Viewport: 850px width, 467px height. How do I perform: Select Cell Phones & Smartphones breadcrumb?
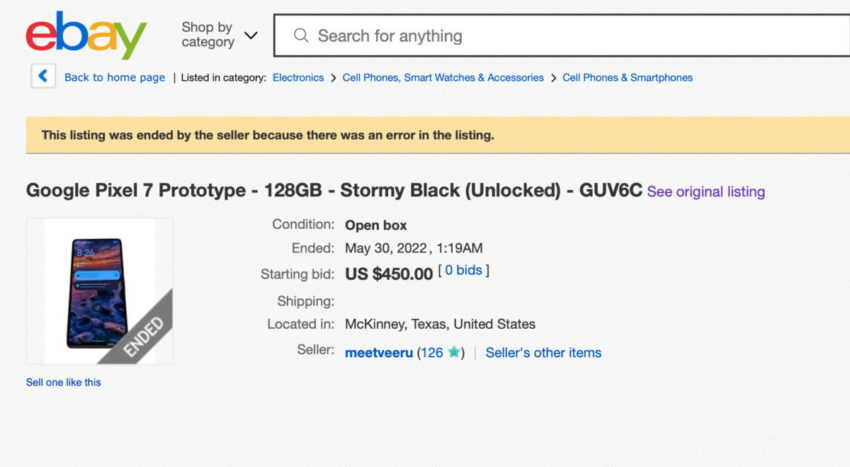(627, 78)
